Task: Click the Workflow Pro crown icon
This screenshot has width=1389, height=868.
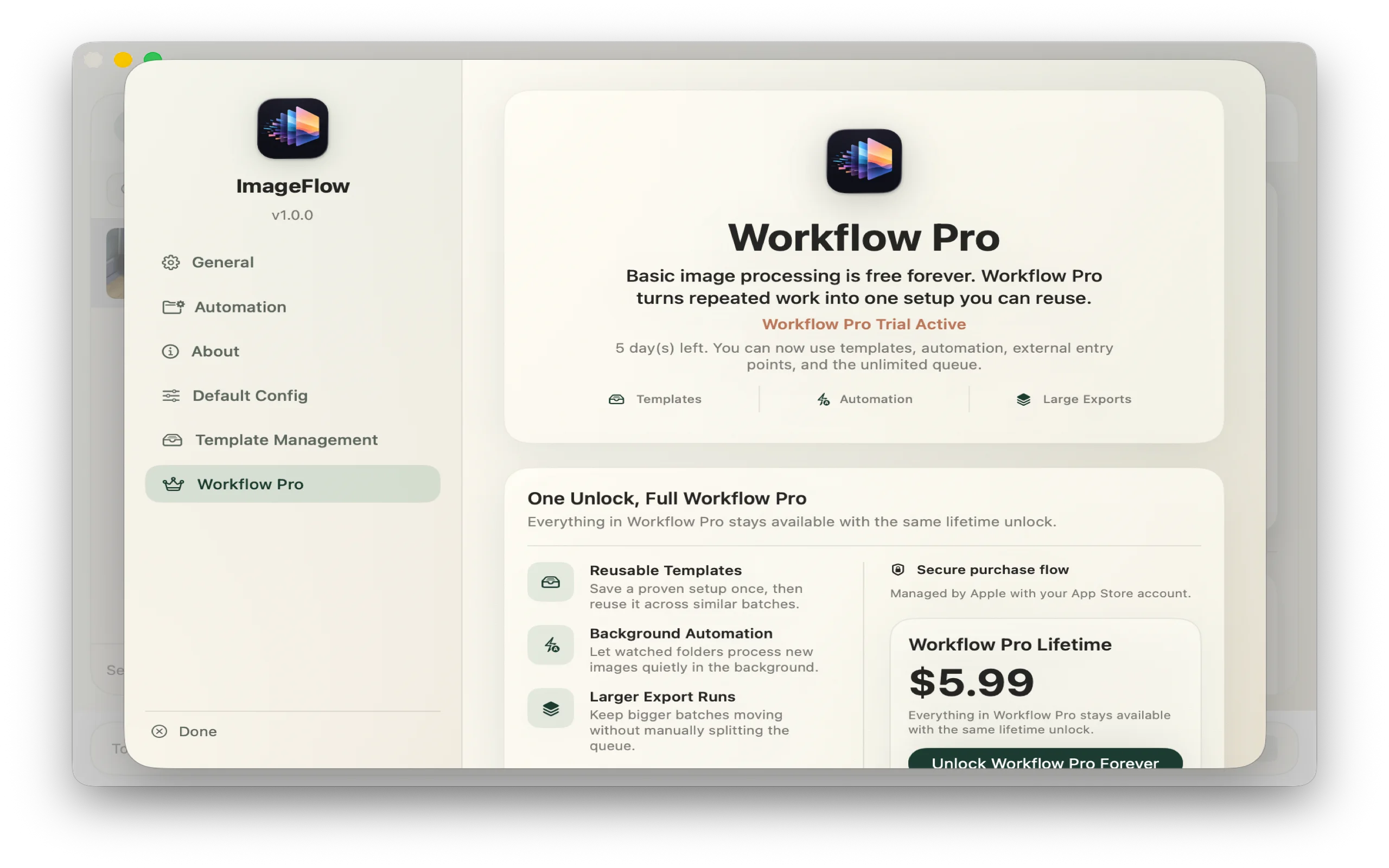Action: tap(173, 484)
